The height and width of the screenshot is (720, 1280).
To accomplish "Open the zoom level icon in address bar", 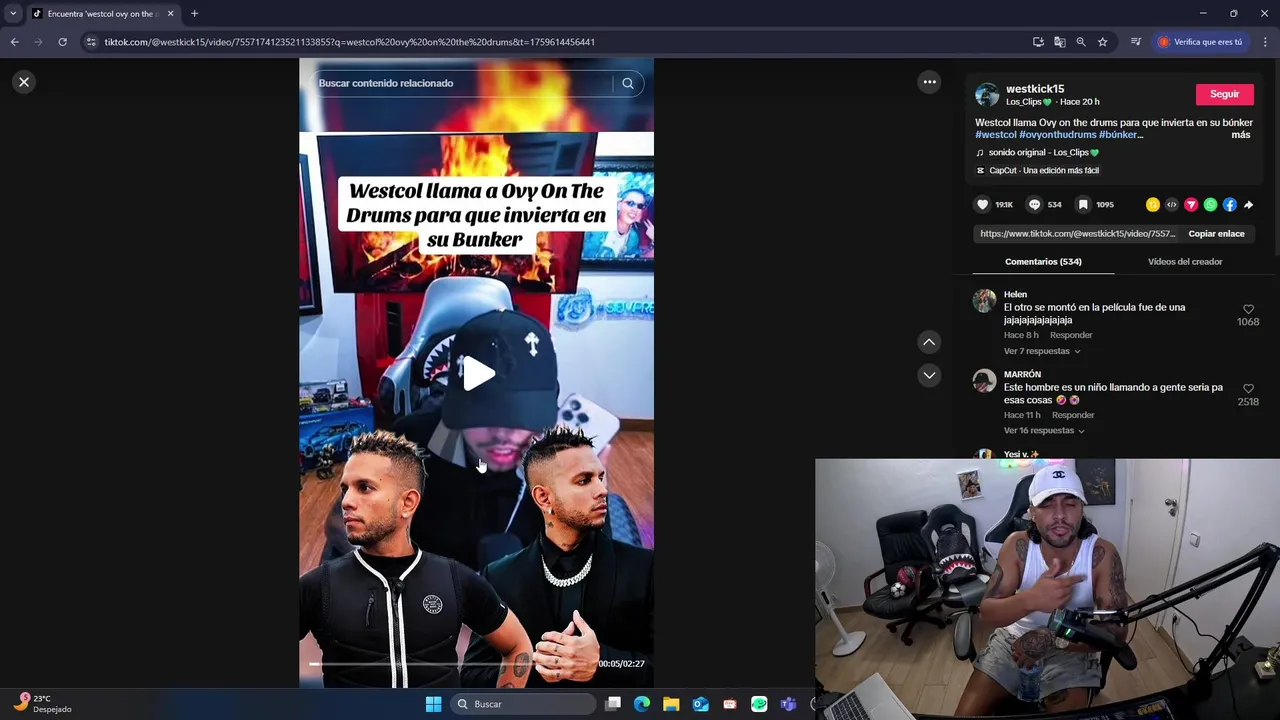I will point(1081,42).
